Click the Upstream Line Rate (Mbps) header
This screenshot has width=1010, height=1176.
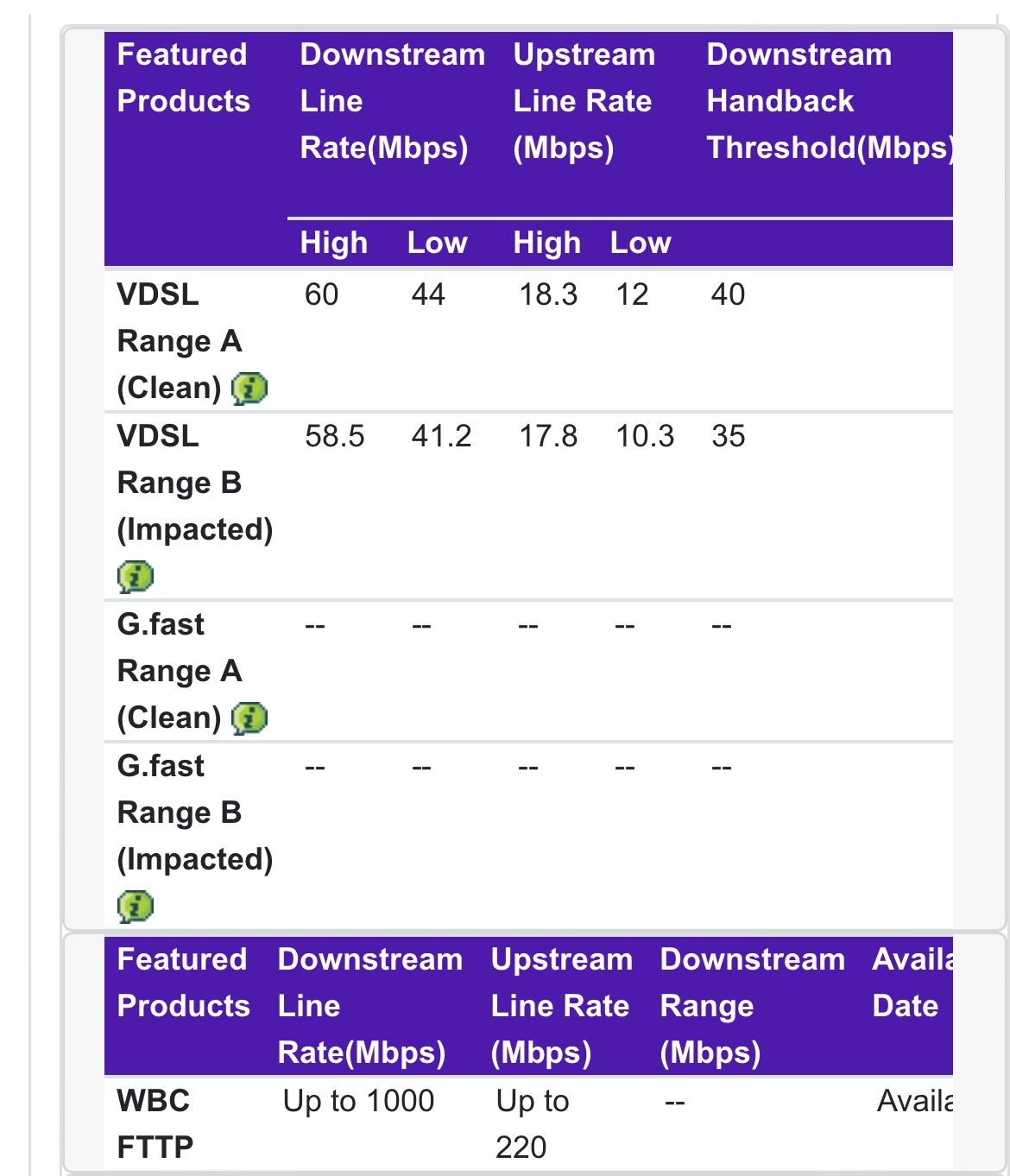pos(584,101)
